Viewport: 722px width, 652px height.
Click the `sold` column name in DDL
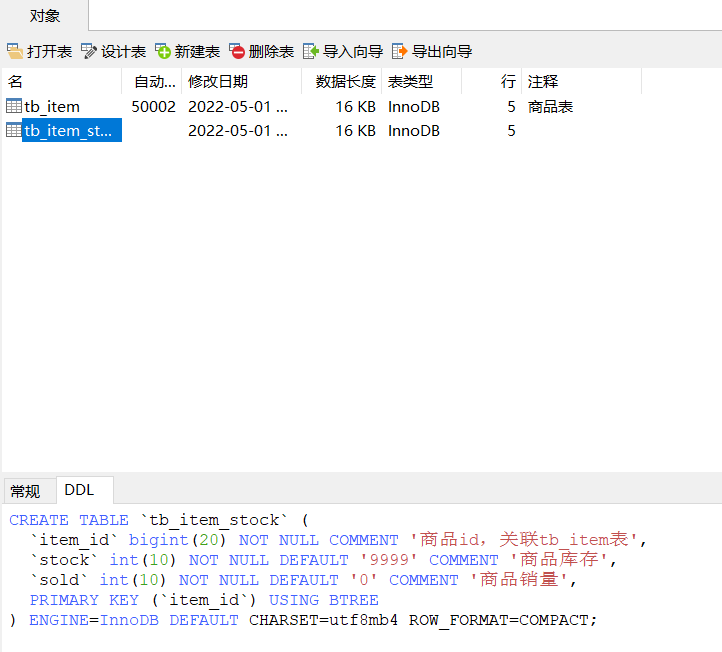click(59, 580)
